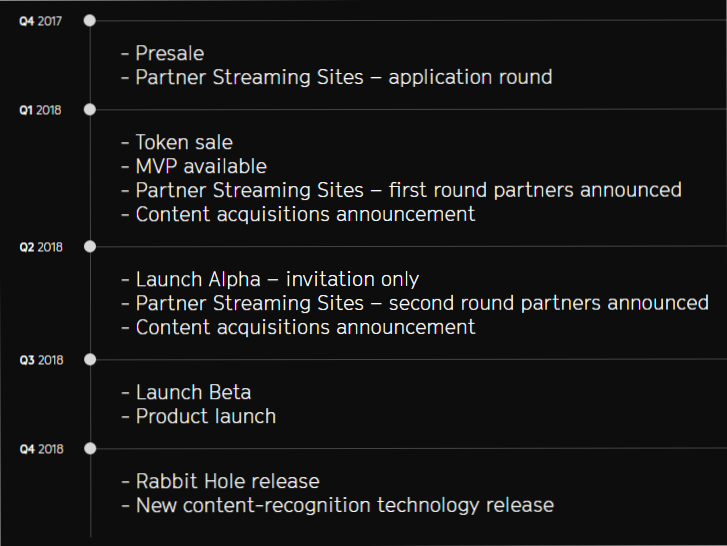Viewport: 727px width, 546px height.
Task: Select the Q4 2017 date label
Action: [x=40, y=21]
